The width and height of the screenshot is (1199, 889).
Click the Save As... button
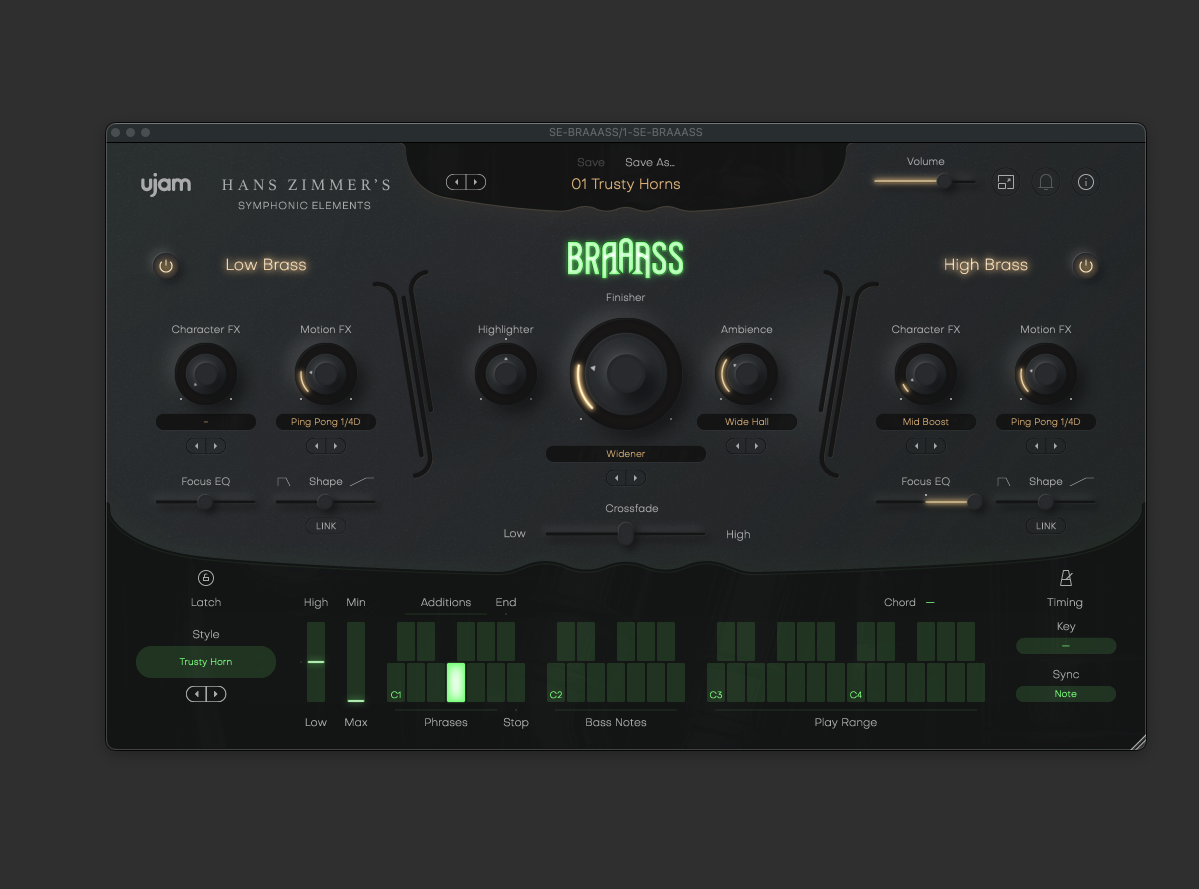point(650,162)
